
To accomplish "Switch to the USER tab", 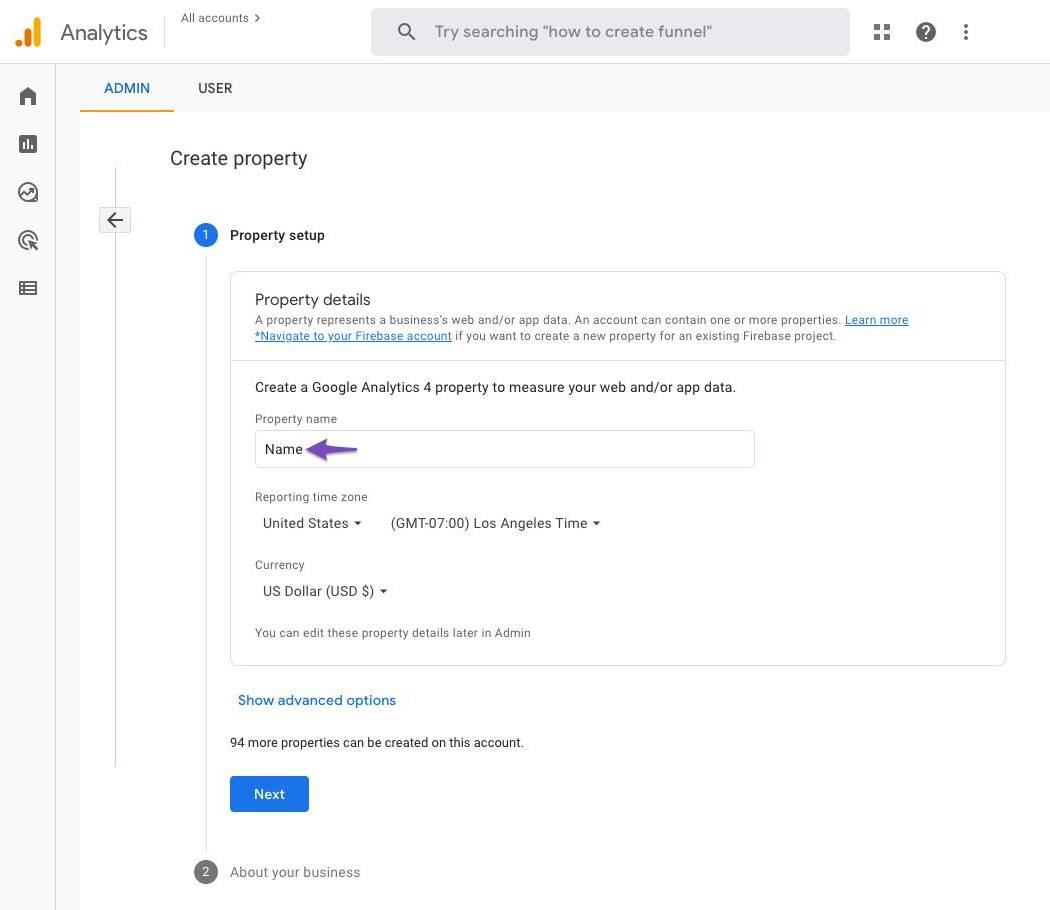I will (215, 88).
